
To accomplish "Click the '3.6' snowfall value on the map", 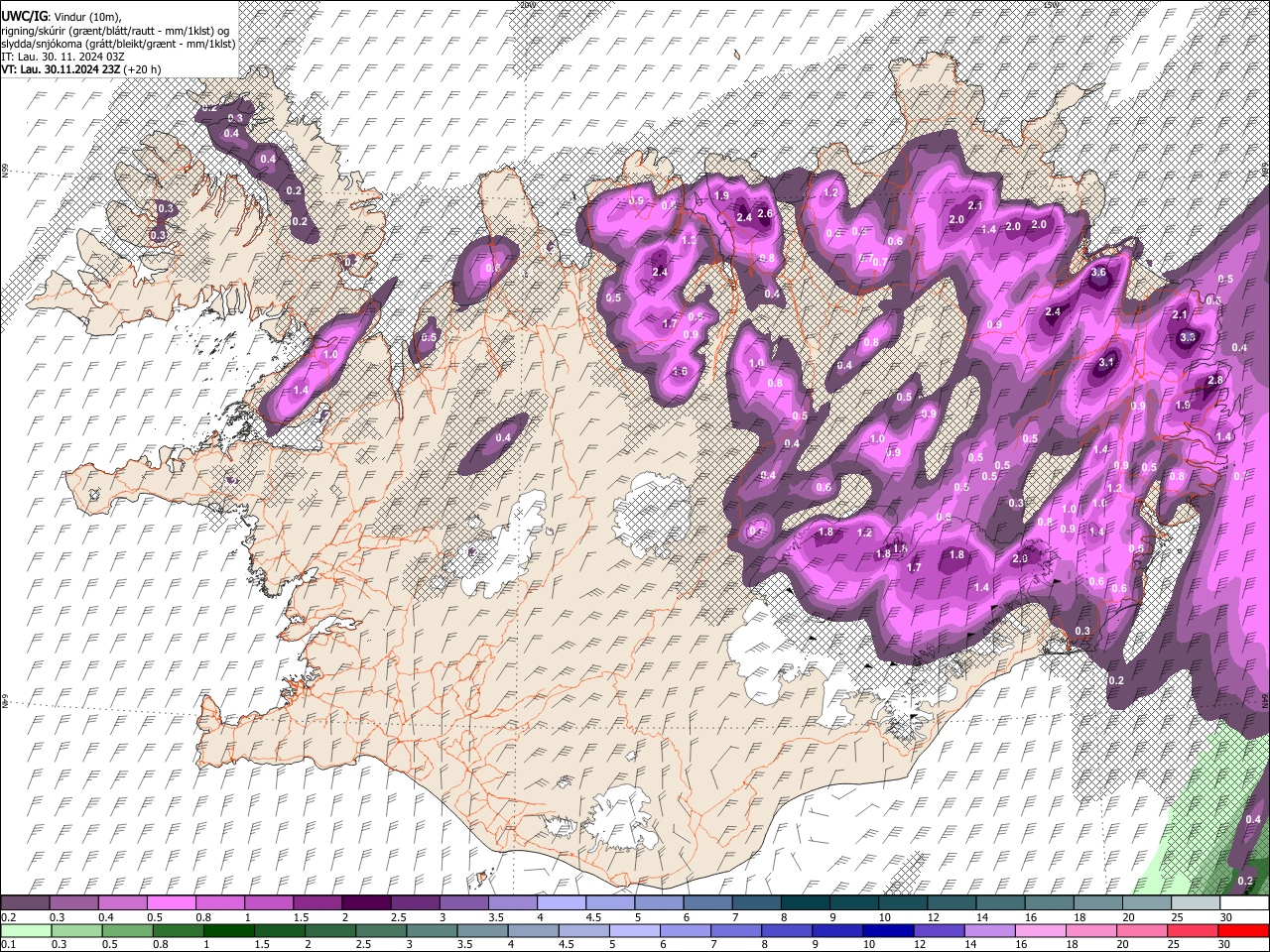I will (1098, 272).
